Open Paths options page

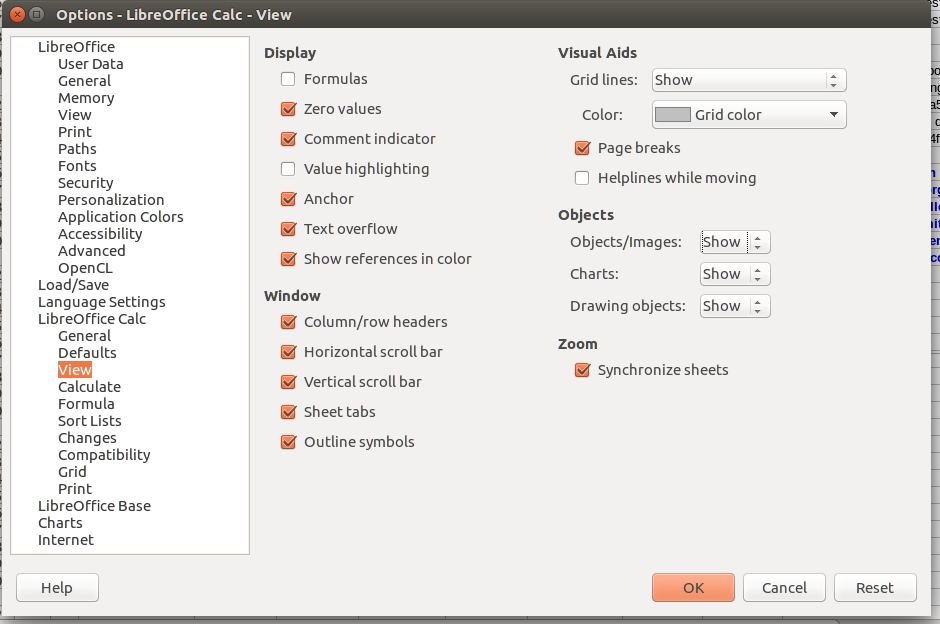77,149
